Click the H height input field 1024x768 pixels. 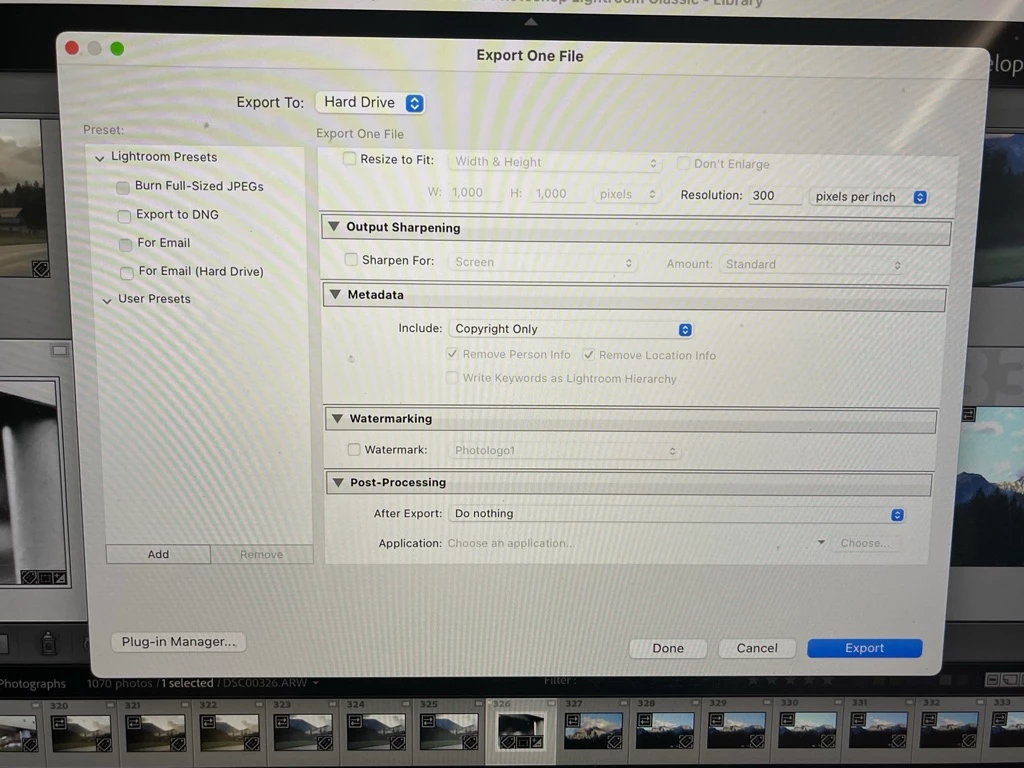click(x=557, y=193)
